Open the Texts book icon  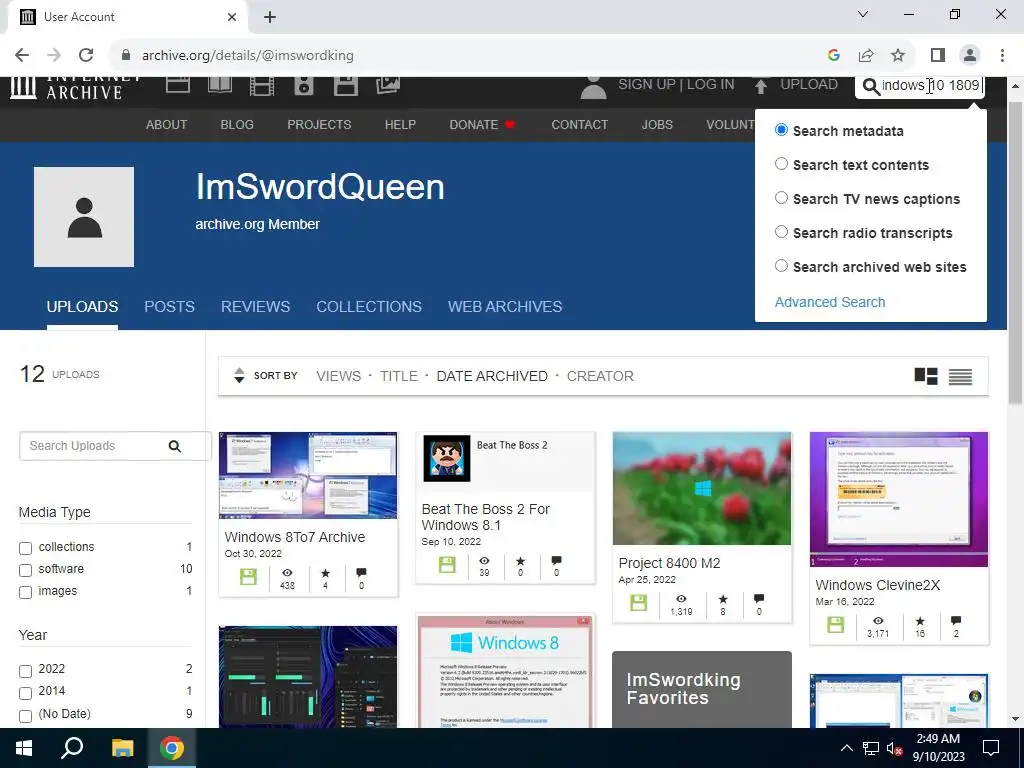(x=219, y=86)
